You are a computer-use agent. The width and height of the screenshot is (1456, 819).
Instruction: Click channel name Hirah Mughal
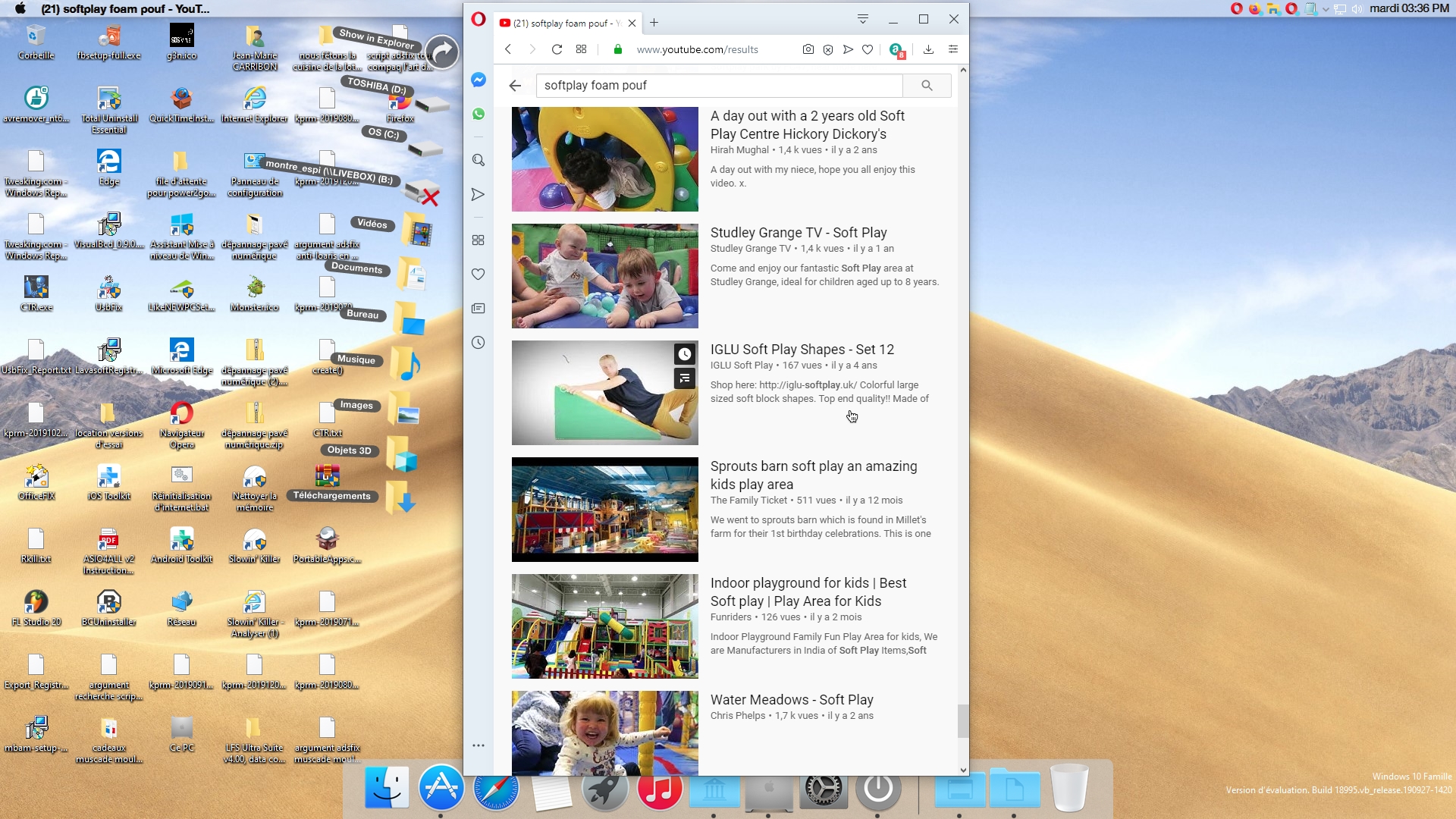(x=739, y=150)
